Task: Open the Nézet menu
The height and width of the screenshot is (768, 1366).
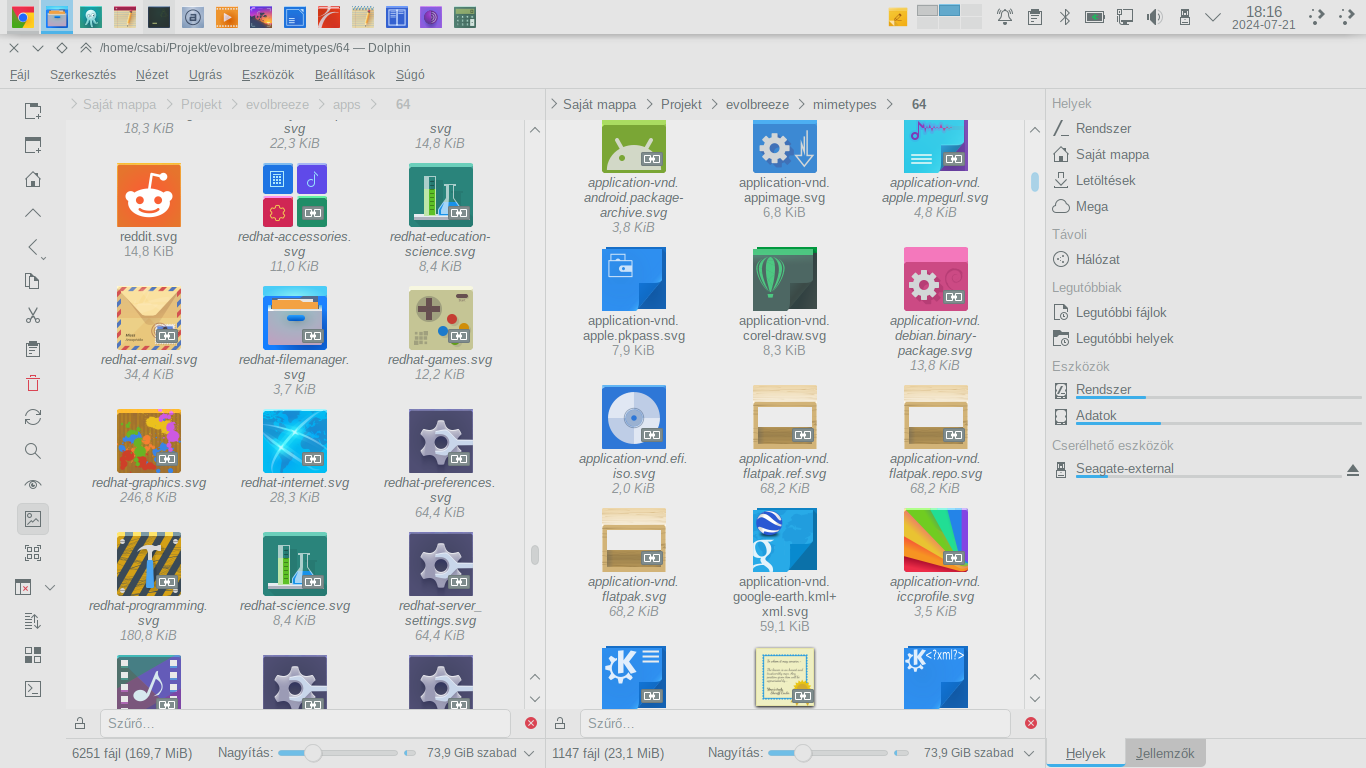Action: (152, 74)
